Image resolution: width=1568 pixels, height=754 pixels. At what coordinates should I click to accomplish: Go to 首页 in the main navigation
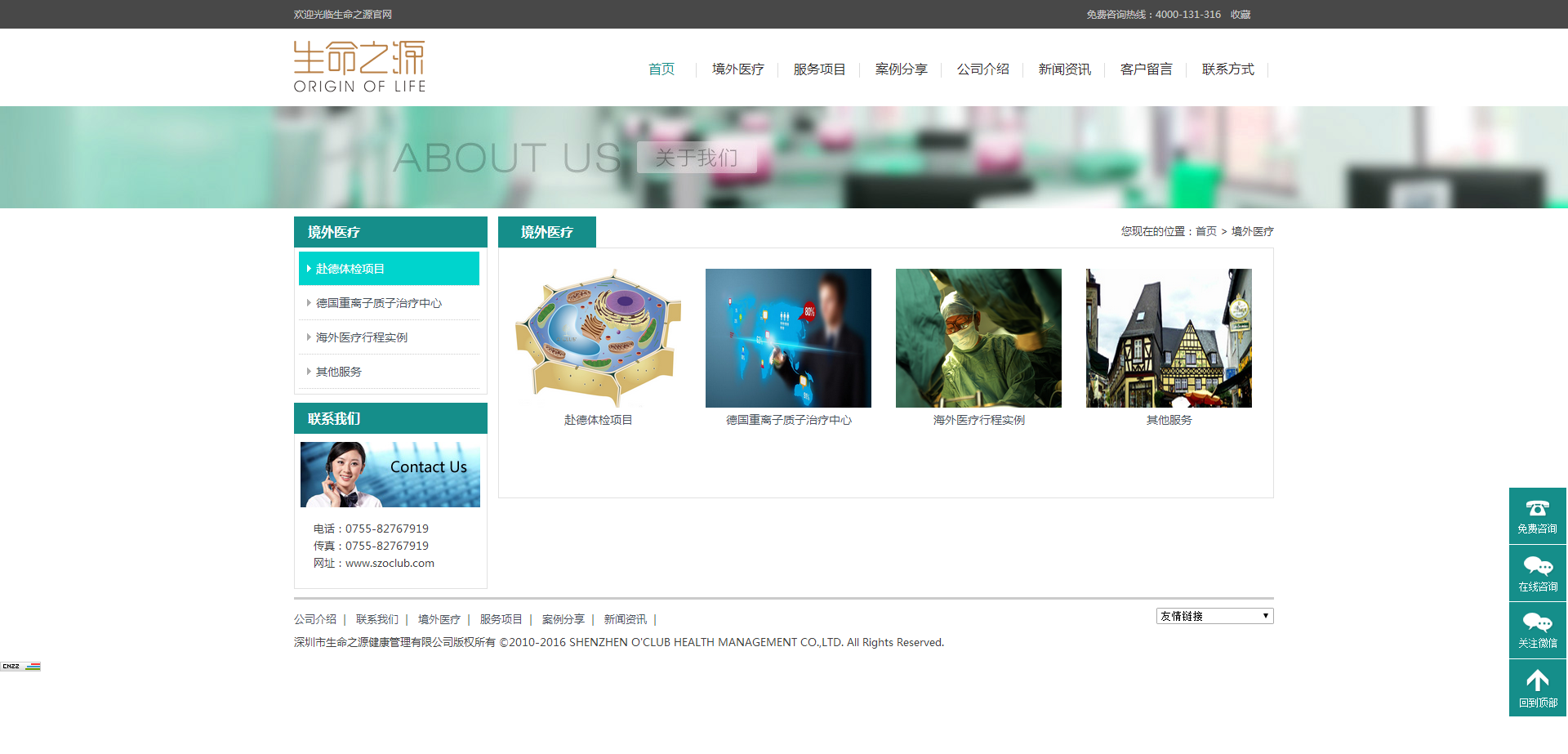tap(661, 69)
